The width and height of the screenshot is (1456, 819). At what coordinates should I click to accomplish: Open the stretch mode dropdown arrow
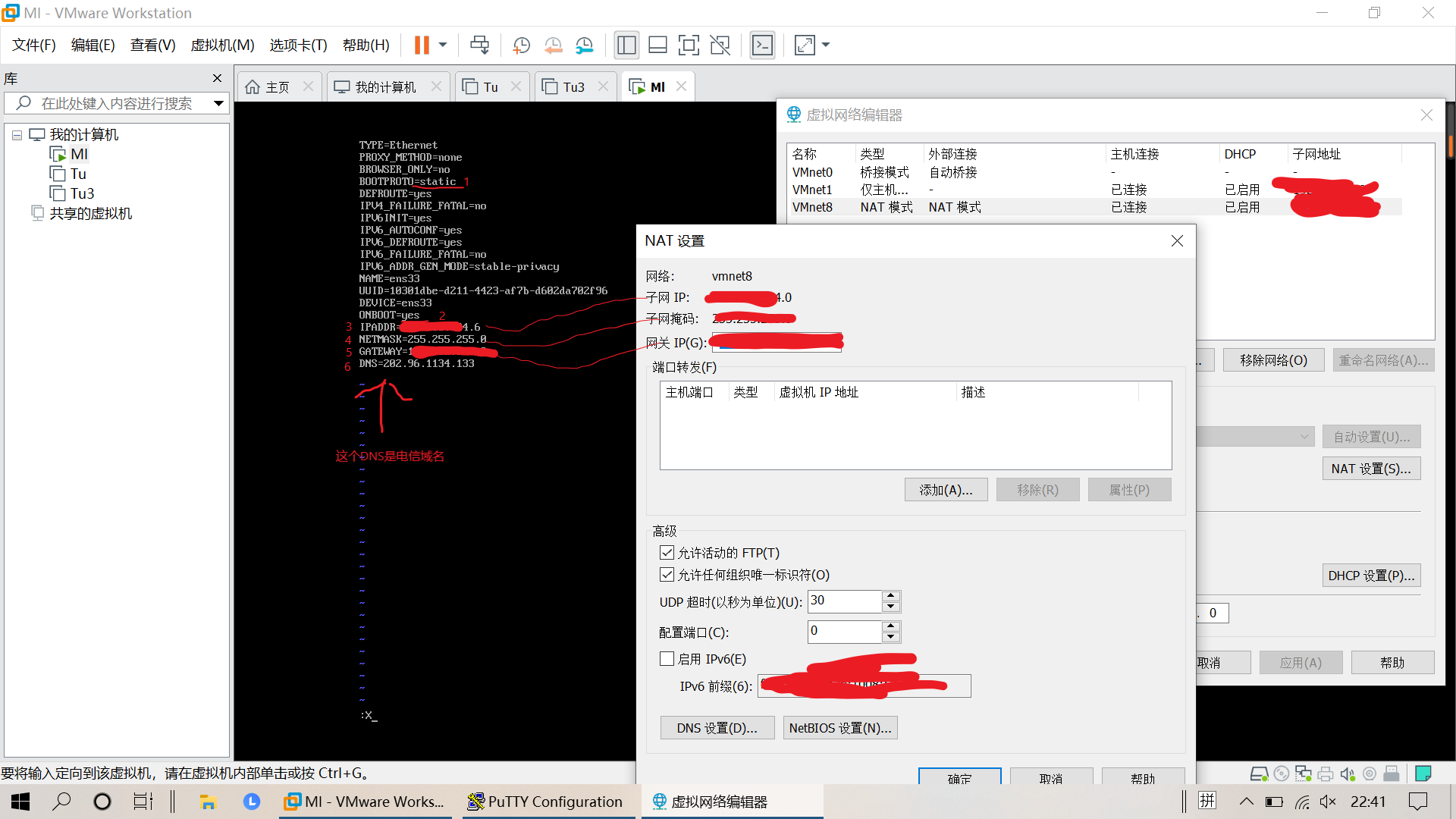point(826,45)
